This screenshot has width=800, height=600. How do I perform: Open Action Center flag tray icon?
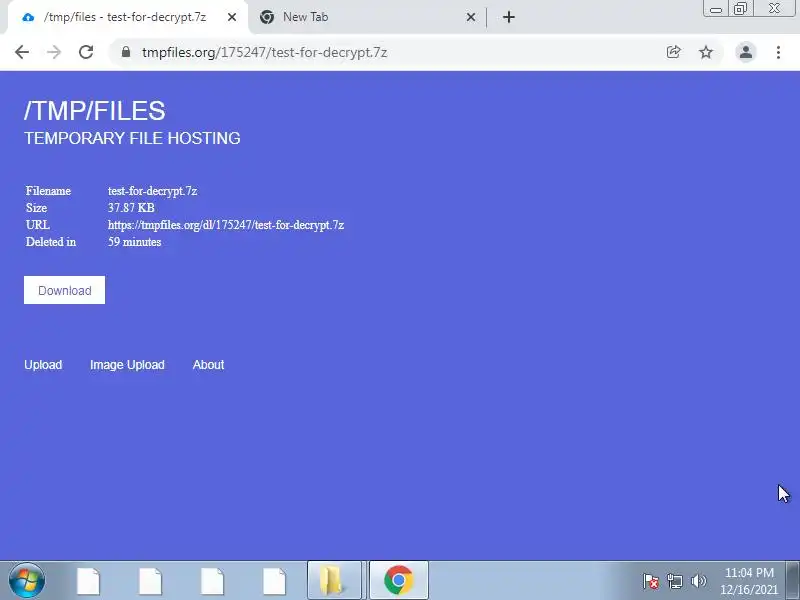pyautogui.click(x=651, y=581)
